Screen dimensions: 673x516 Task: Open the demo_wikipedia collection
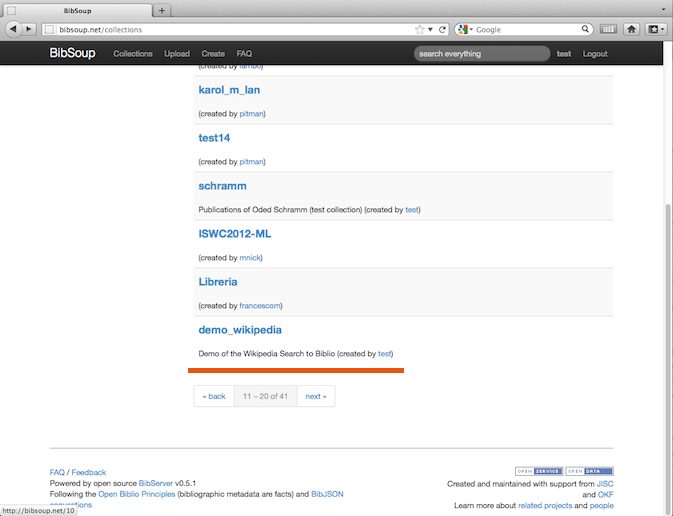(240, 330)
